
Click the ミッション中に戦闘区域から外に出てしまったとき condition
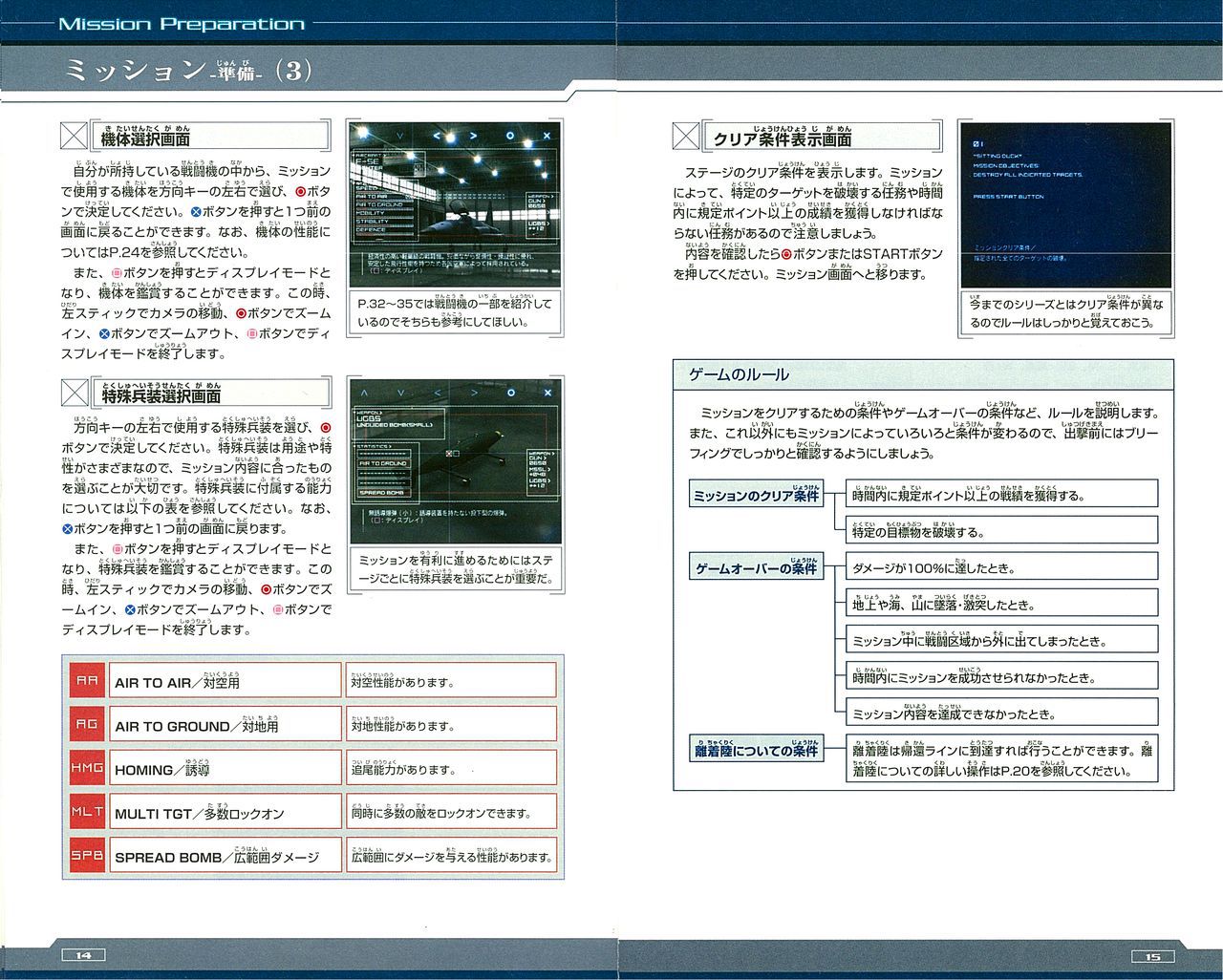[x=1002, y=640]
